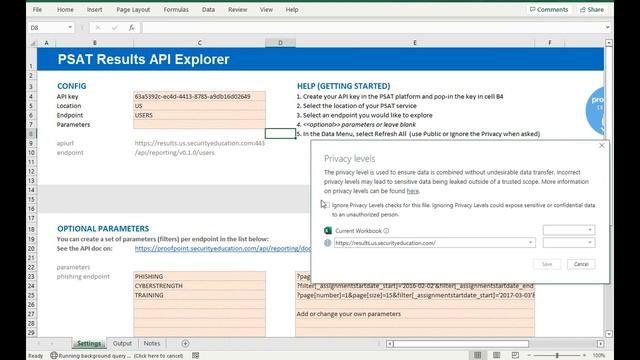Click the vertical scrollbar up arrow

[x=609, y=42]
